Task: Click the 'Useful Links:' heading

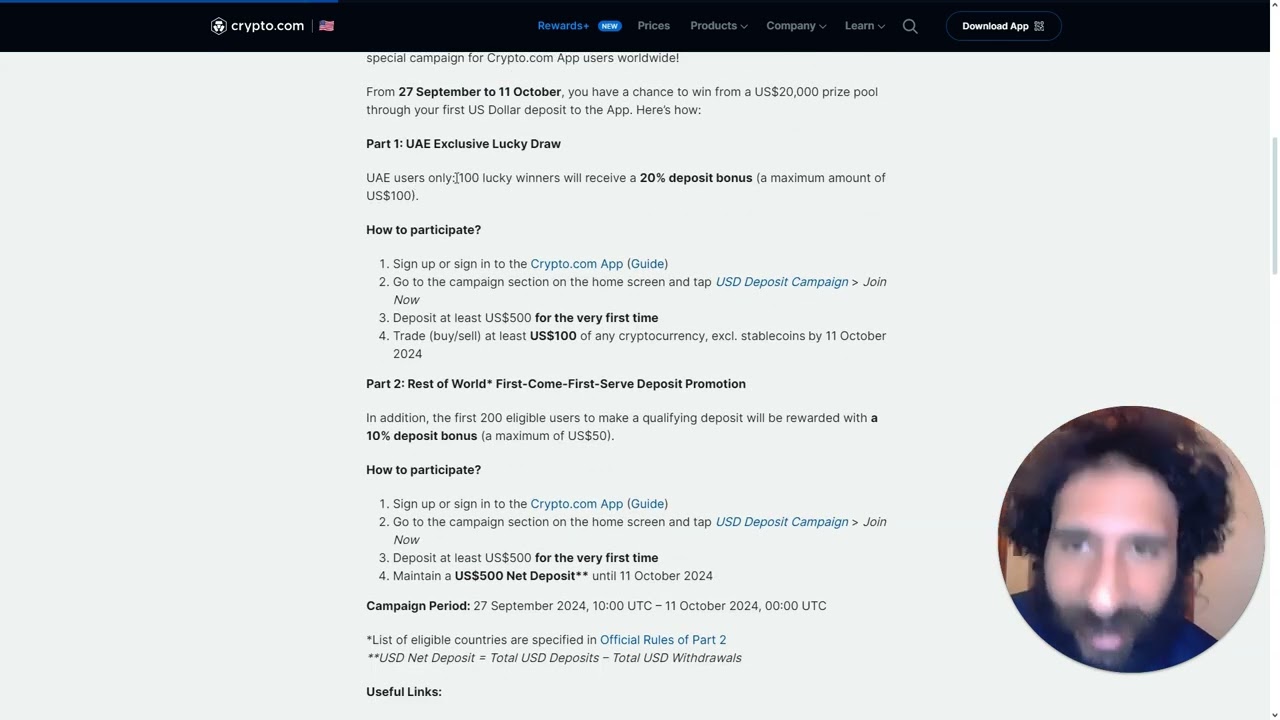Action: (404, 692)
